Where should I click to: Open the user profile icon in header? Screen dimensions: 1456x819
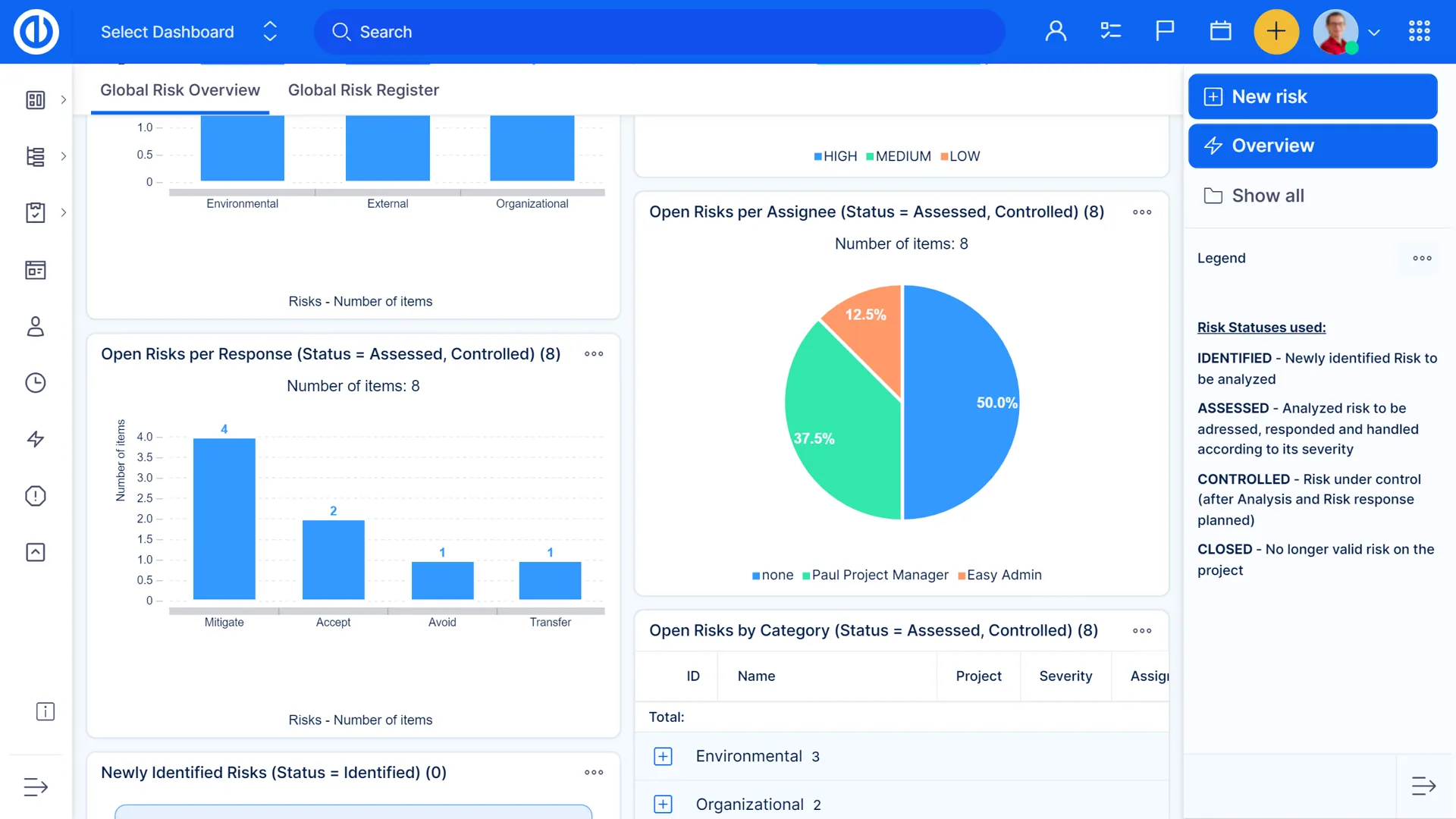click(1056, 31)
